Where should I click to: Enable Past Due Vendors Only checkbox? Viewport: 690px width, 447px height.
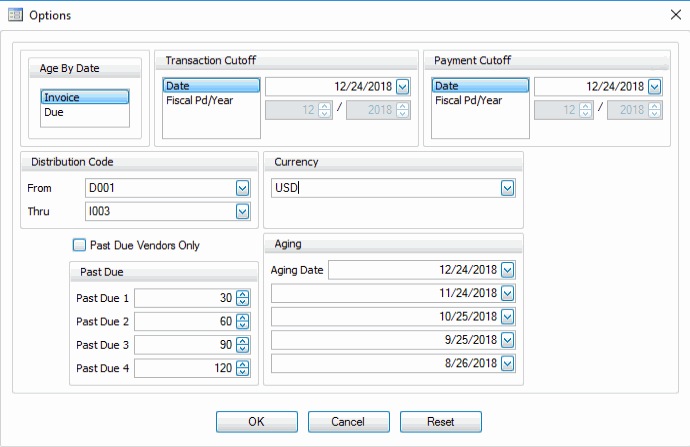pos(79,245)
